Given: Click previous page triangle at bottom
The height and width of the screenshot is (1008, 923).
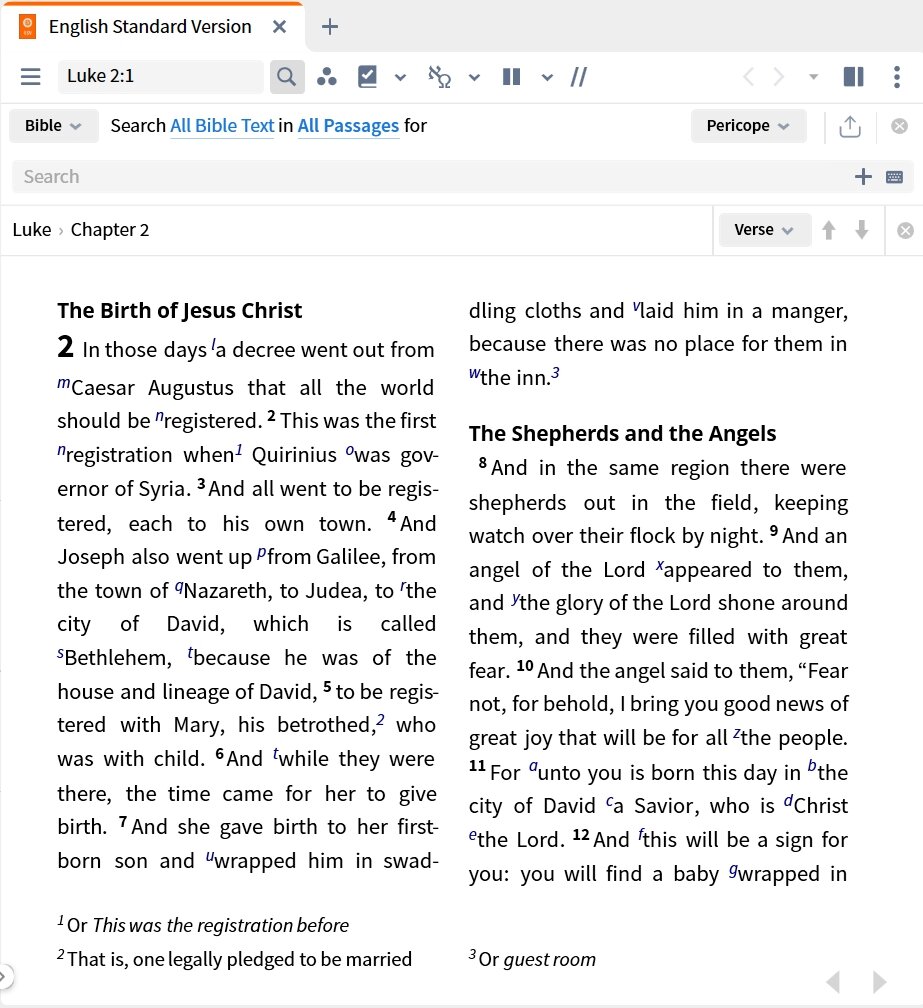Looking at the screenshot, I should point(833,982).
